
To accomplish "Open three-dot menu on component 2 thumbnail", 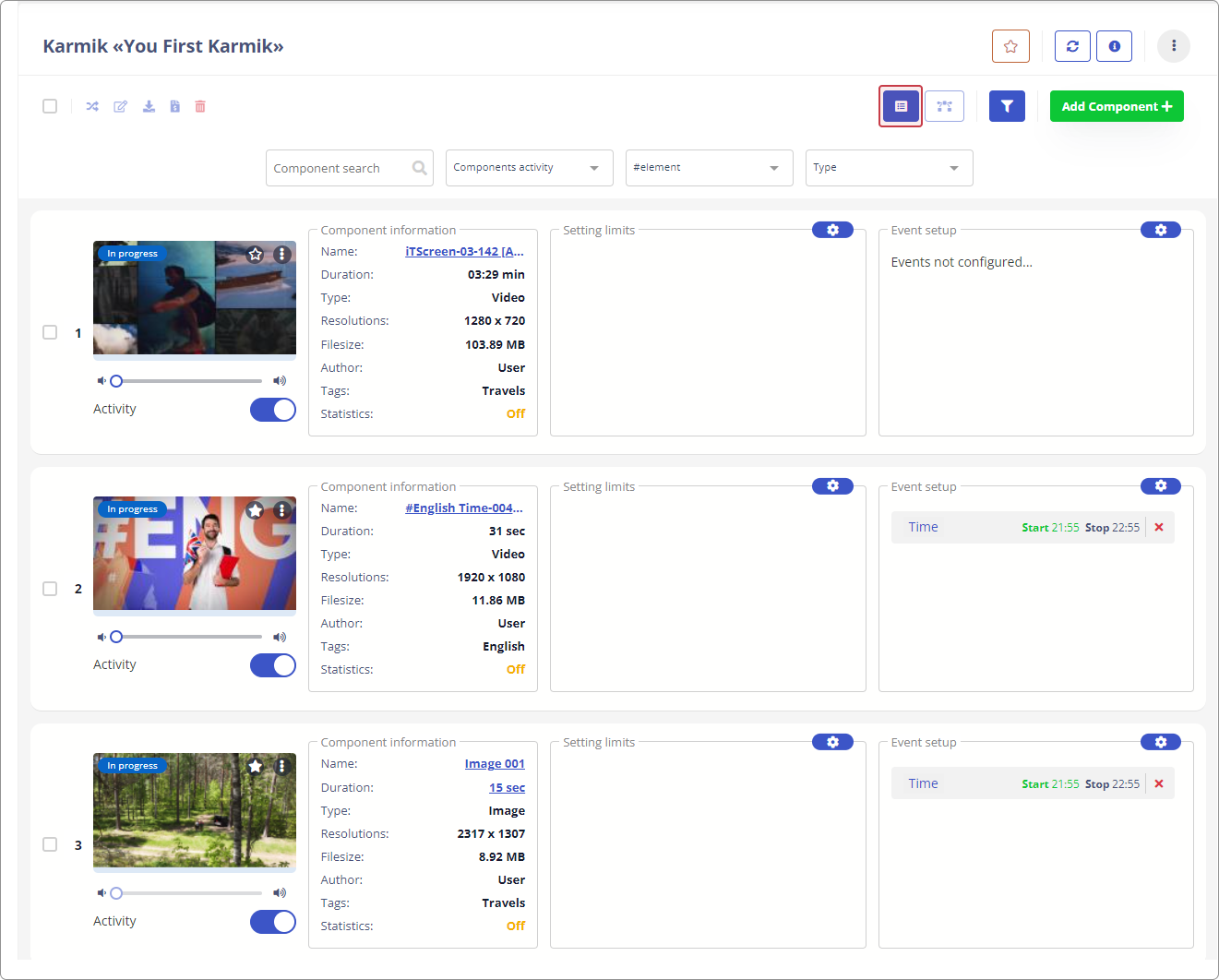I will pyautogui.click(x=282, y=510).
